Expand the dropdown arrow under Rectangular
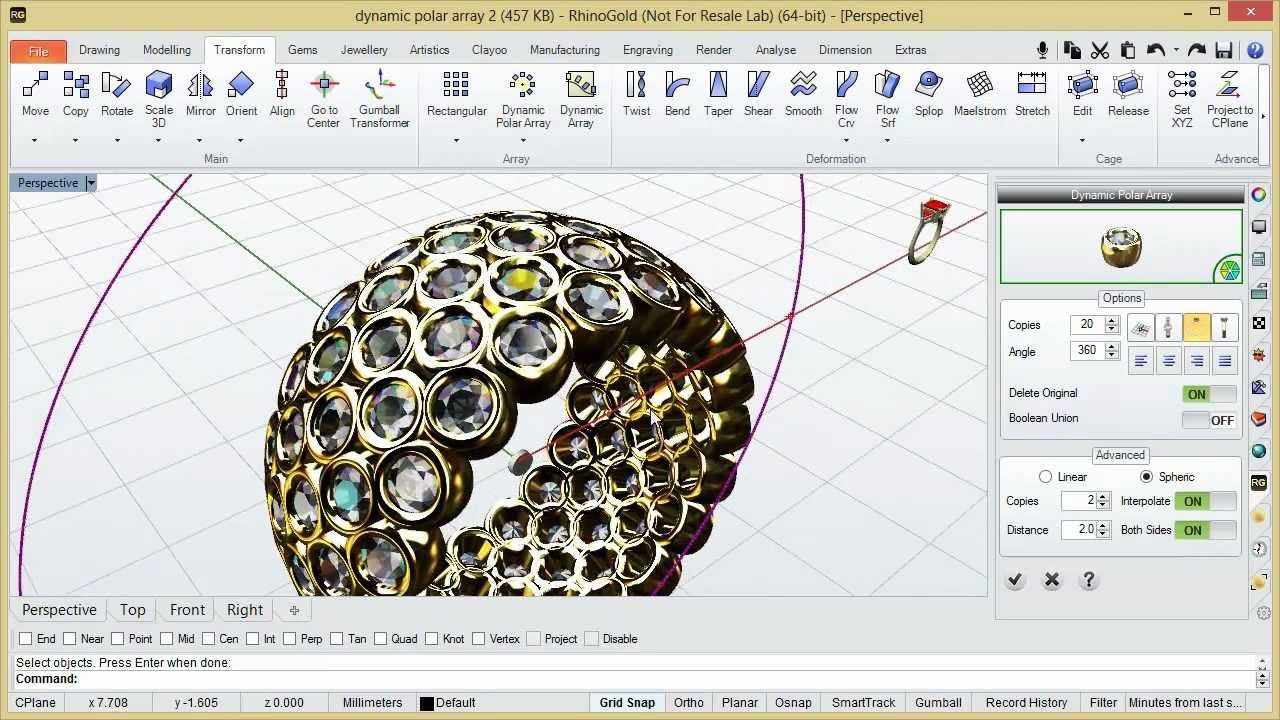Screen dimensions: 1280x720 (x=456, y=140)
